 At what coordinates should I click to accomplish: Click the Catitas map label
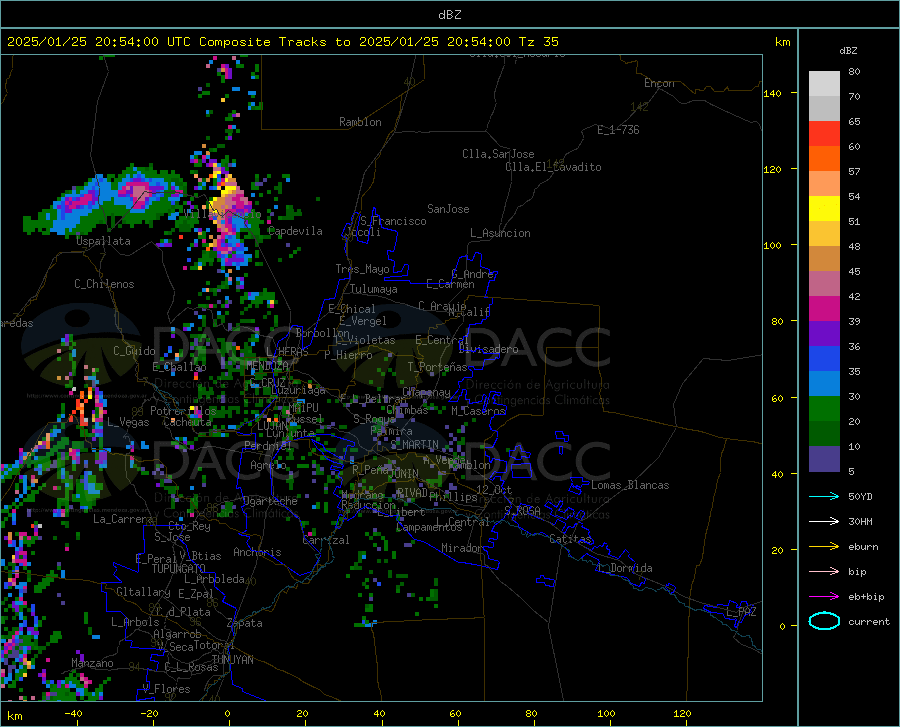[571, 539]
